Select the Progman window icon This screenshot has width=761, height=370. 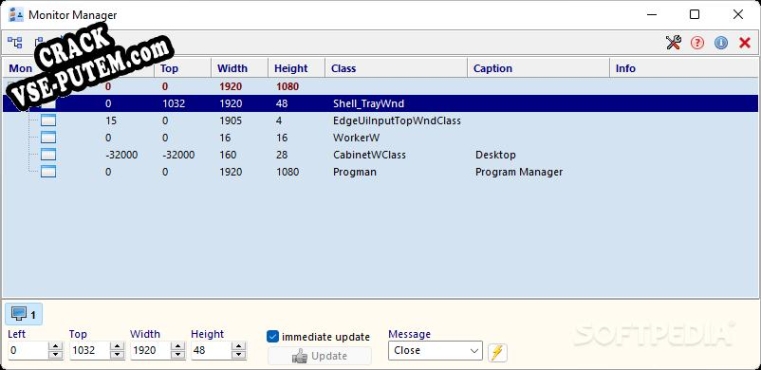48,171
